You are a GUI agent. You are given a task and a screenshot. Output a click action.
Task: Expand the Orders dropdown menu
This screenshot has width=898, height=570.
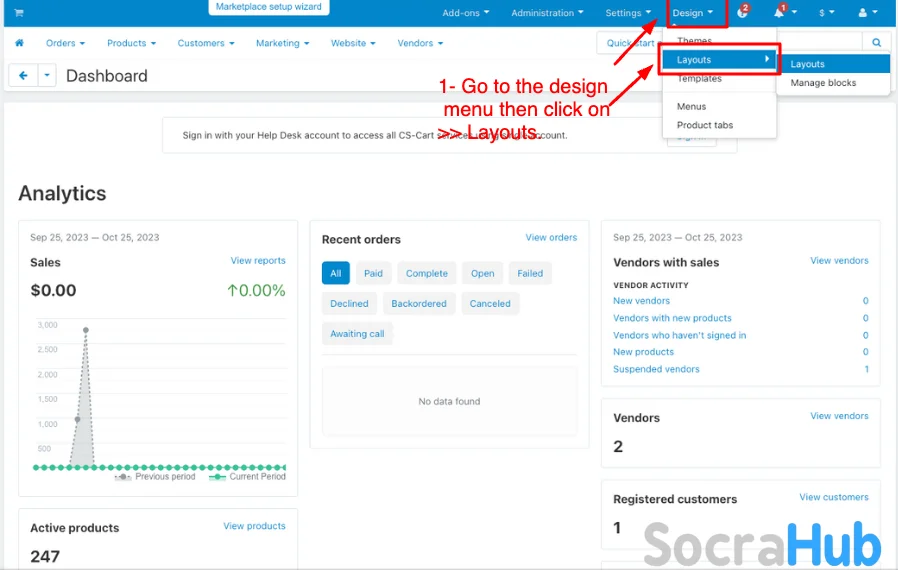pos(65,43)
